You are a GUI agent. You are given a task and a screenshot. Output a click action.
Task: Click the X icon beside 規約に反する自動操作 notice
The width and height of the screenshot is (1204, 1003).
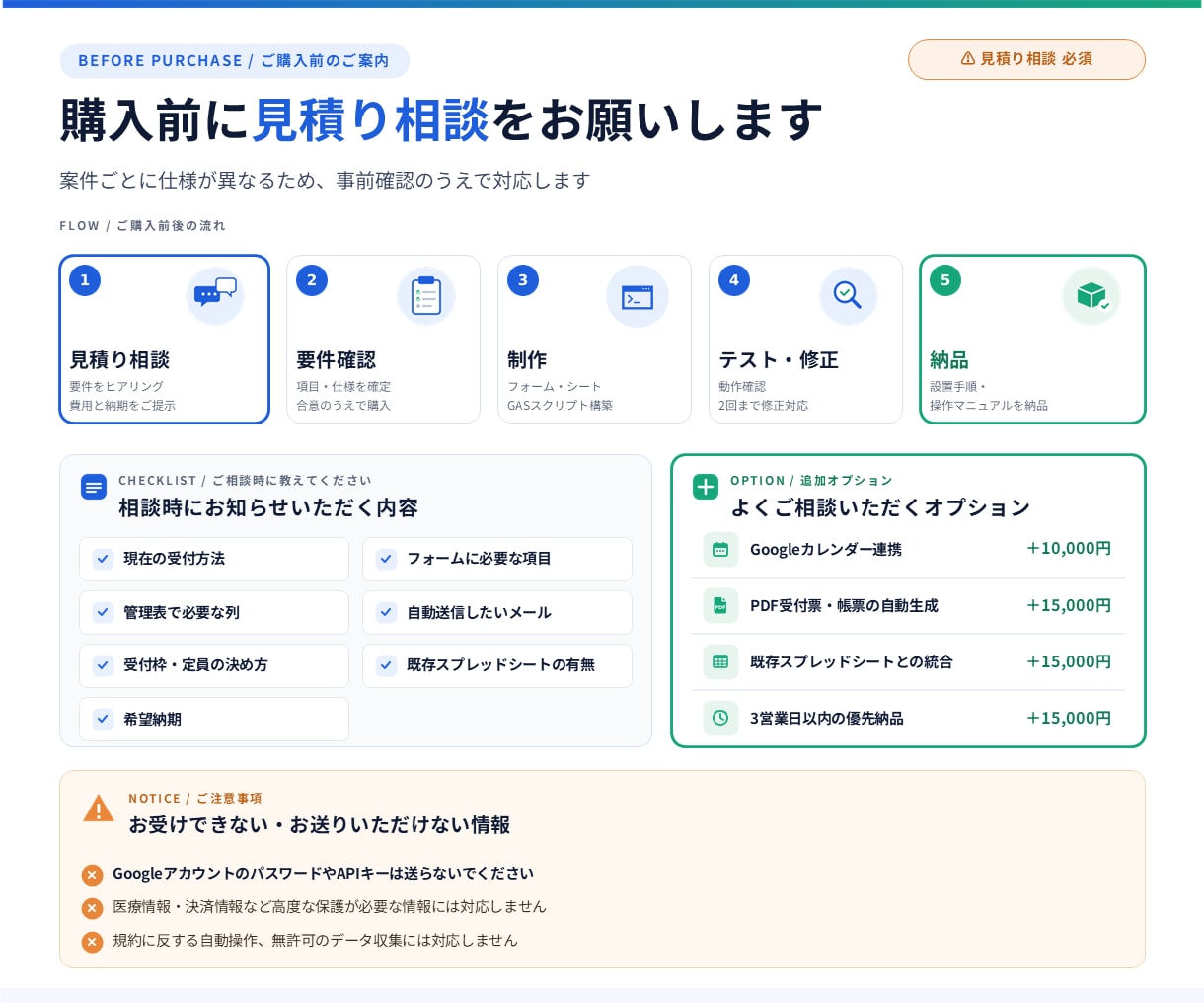coord(92,942)
